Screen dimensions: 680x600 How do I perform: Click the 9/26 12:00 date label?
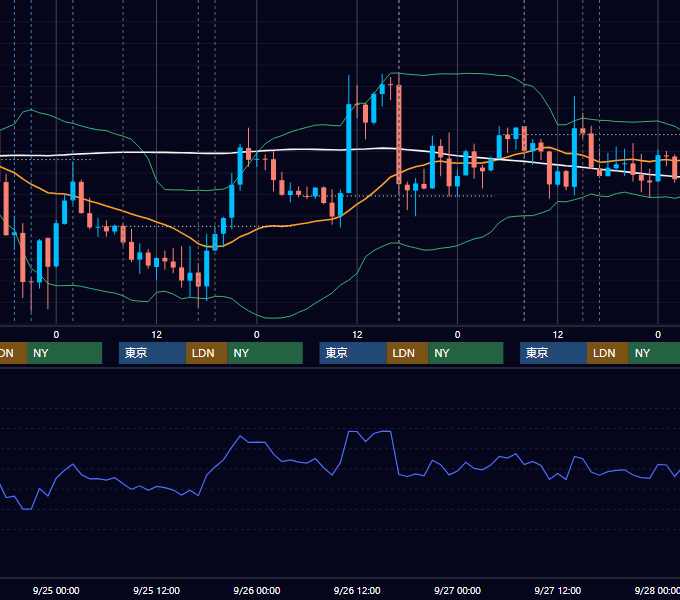click(x=357, y=590)
